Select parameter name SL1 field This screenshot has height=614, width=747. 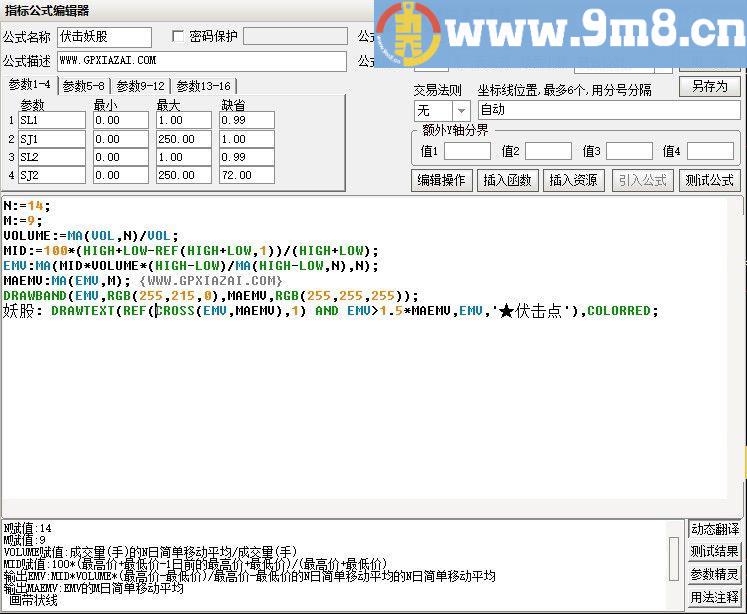click(52, 121)
